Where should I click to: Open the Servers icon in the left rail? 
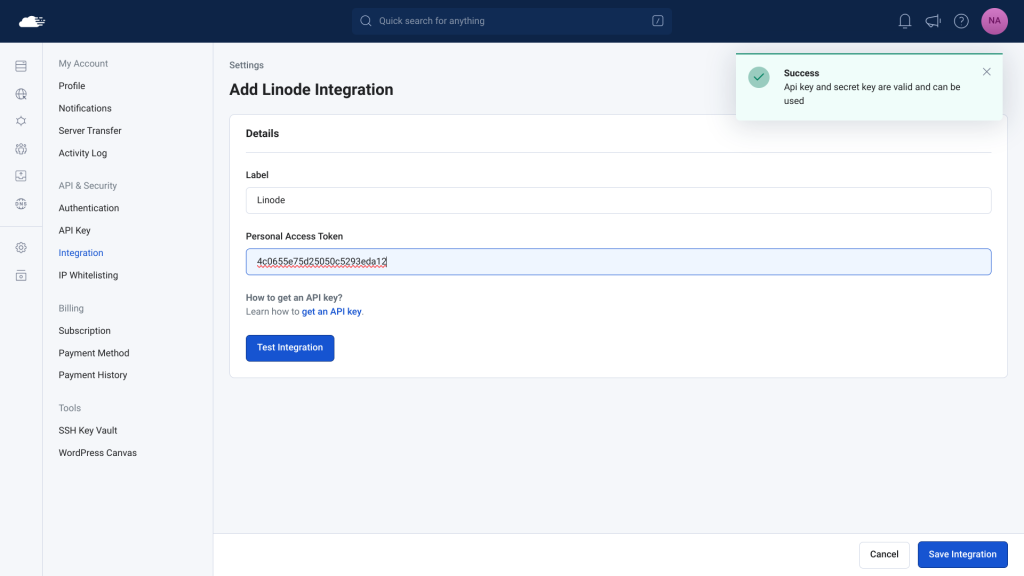pyautogui.click(x=21, y=66)
